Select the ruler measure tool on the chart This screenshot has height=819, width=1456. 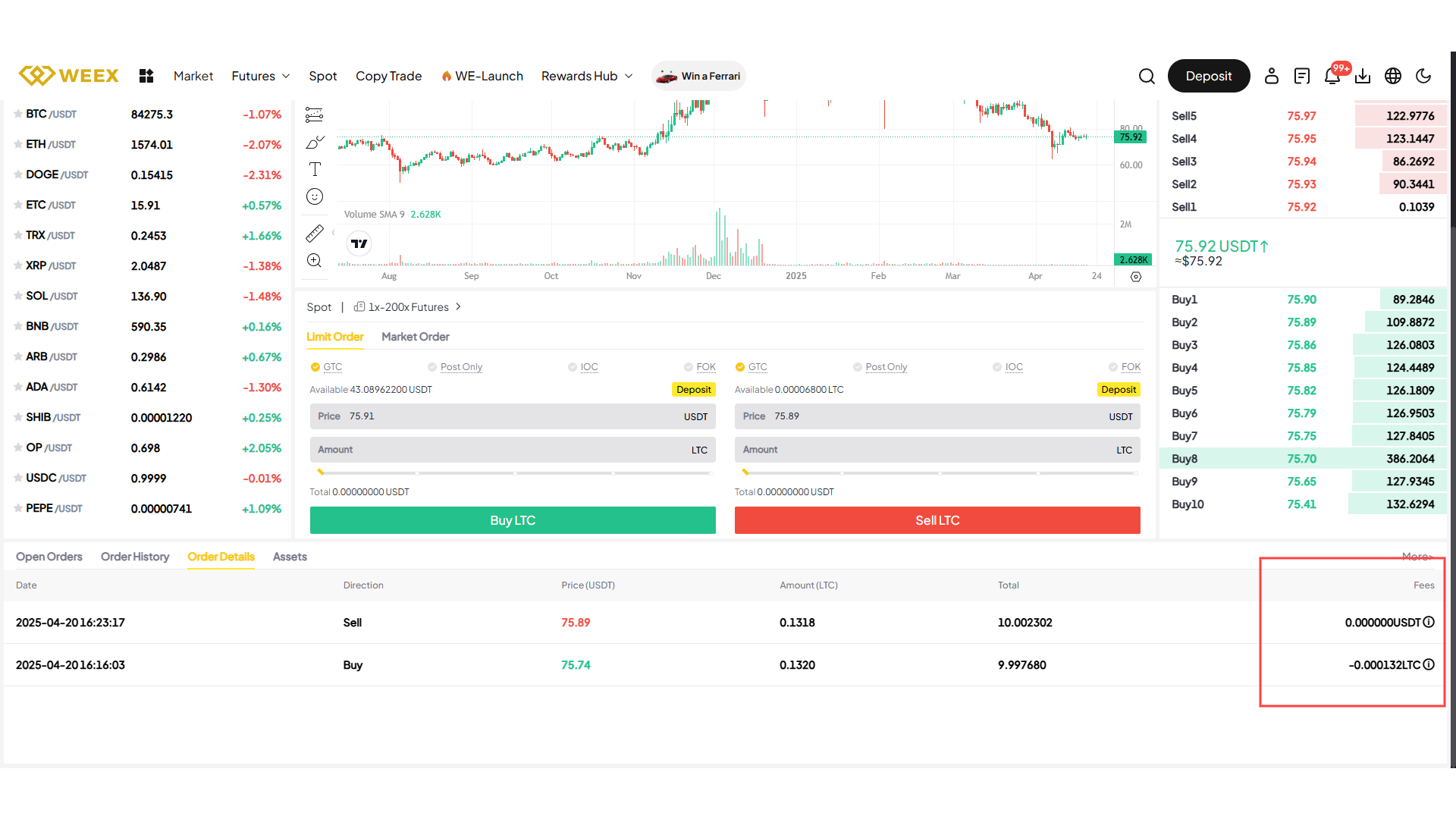click(315, 233)
